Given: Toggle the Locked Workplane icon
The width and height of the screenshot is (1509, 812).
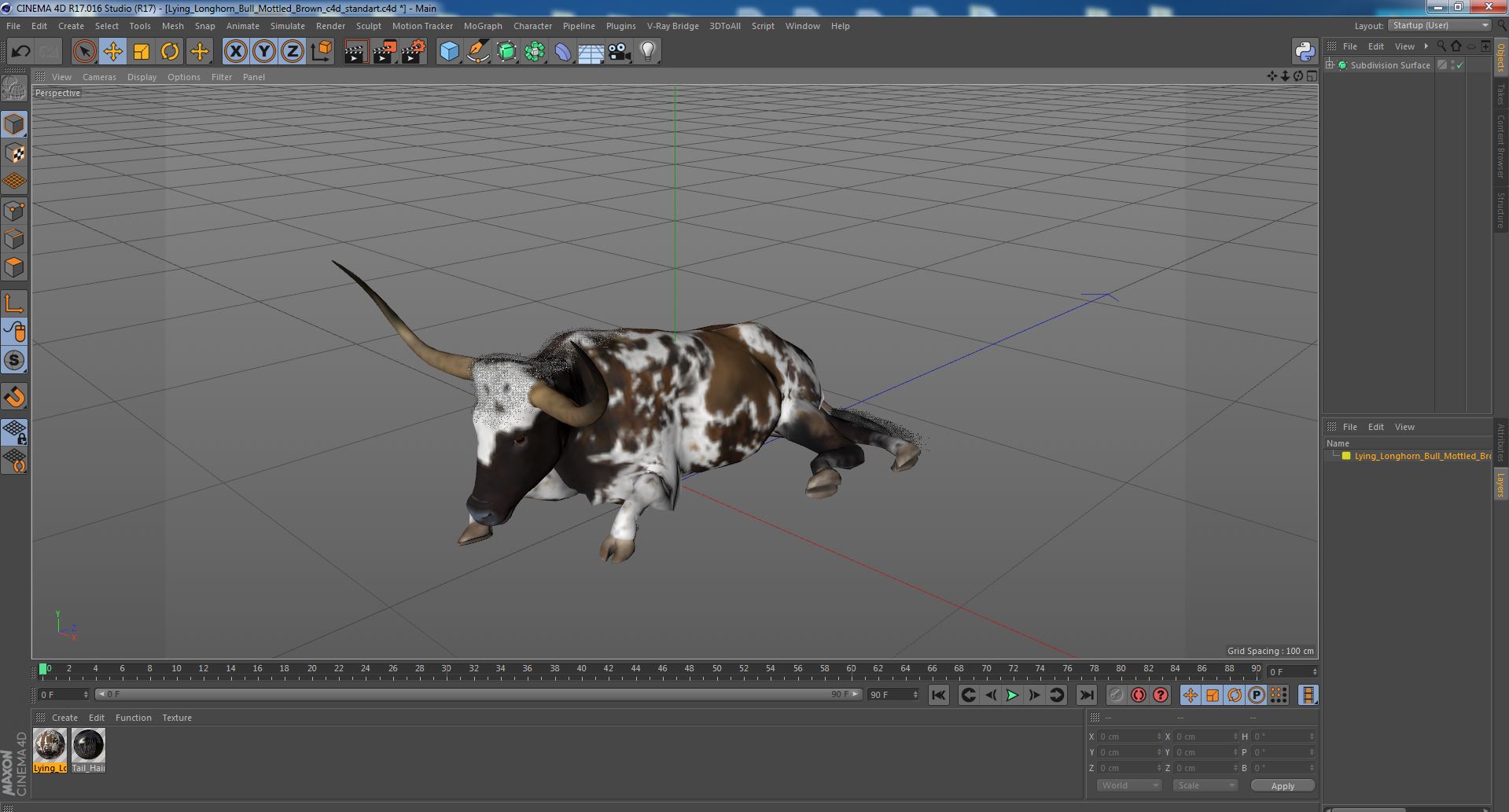Looking at the screenshot, I should click(x=14, y=432).
